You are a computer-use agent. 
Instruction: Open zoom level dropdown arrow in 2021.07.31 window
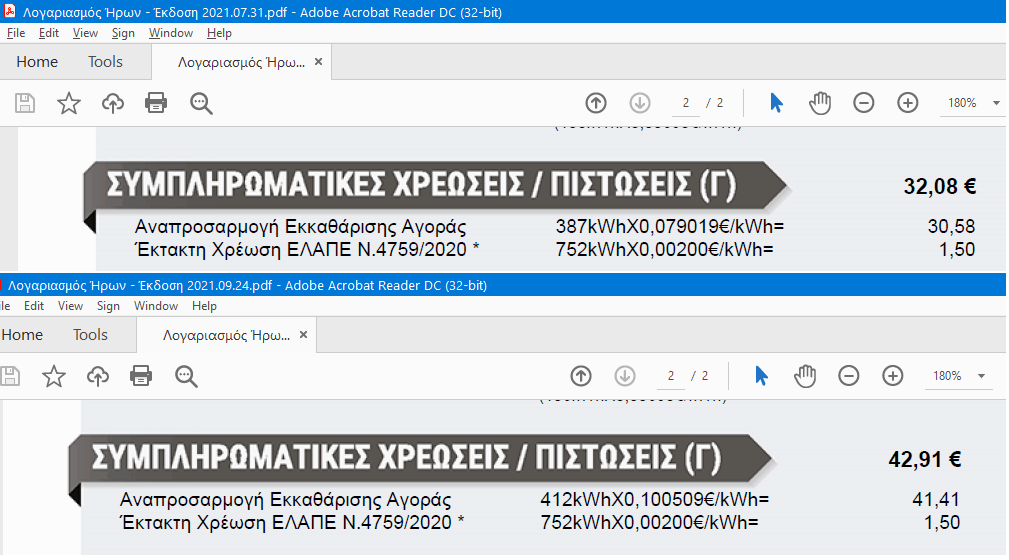pyautogui.click(x=996, y=103)
